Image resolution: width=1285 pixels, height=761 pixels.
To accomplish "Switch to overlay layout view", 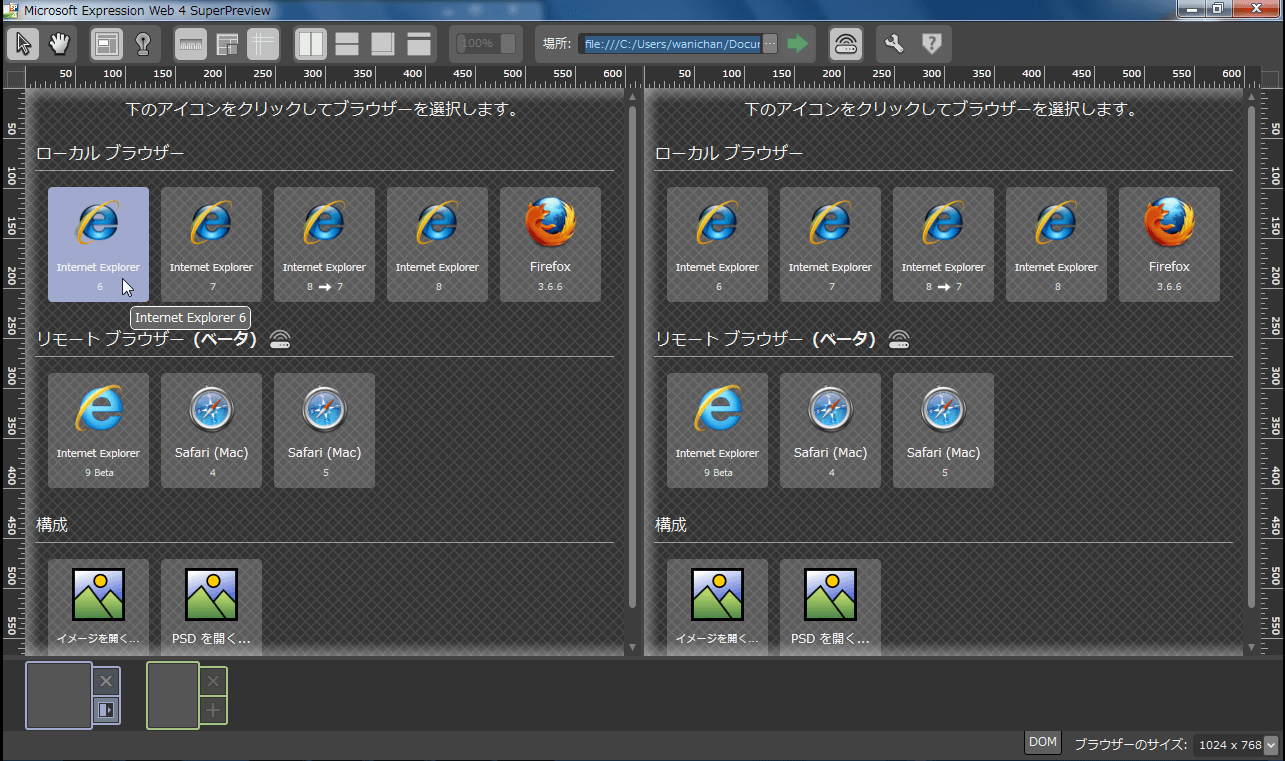I will point(383,44).
